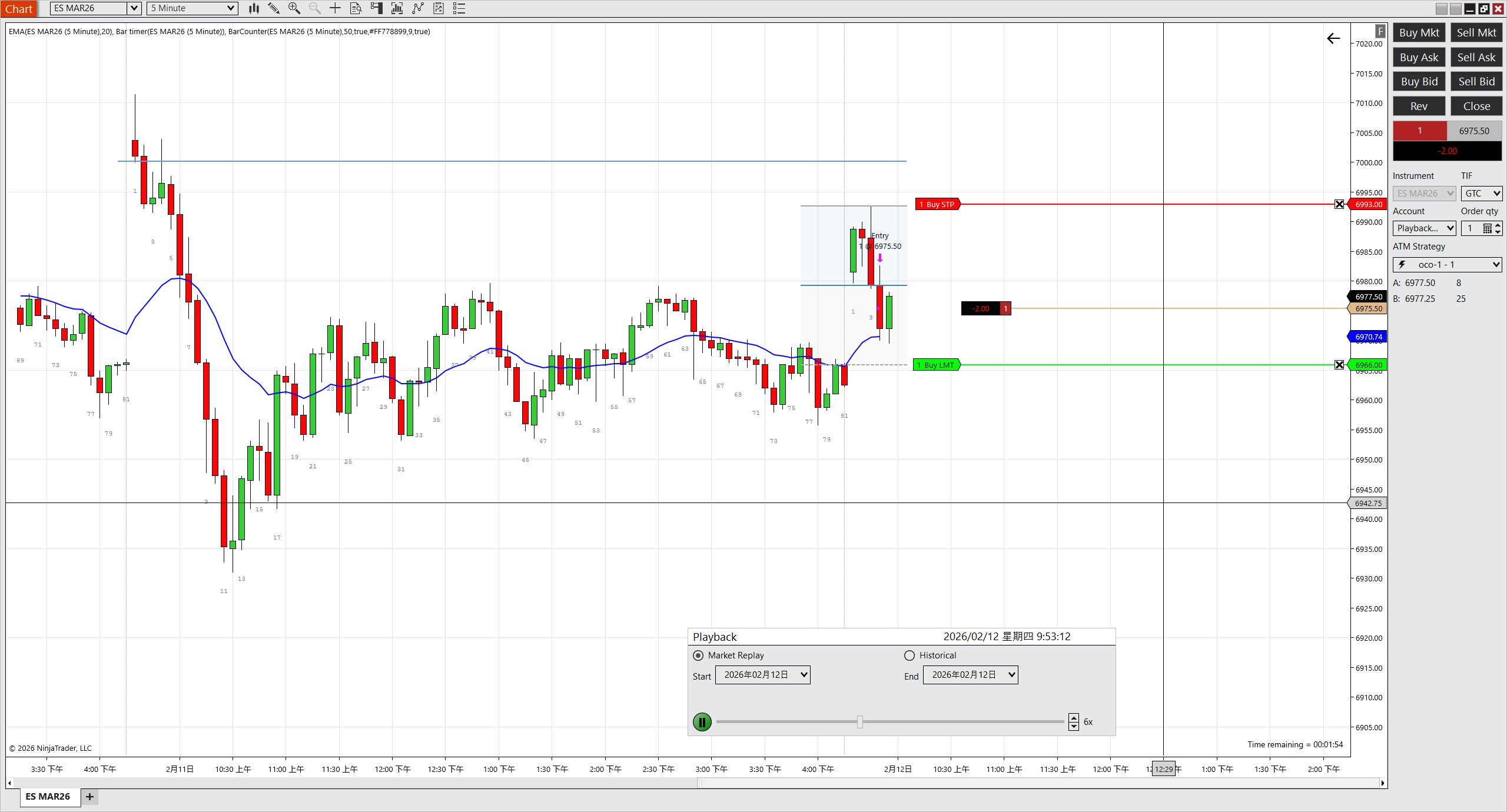Pause the playback with the green button

[702, 722]
